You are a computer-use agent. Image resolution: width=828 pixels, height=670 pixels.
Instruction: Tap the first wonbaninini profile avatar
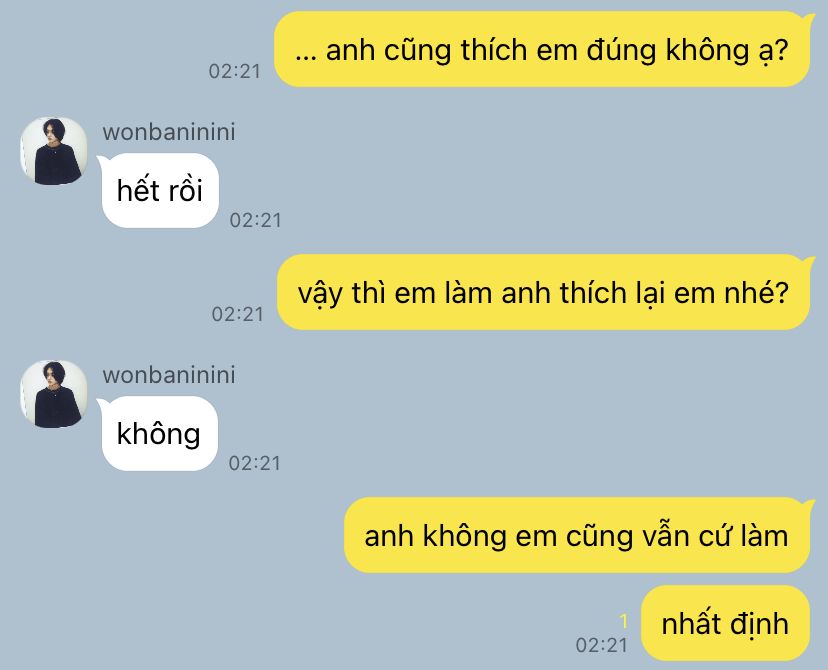(54, 151)
